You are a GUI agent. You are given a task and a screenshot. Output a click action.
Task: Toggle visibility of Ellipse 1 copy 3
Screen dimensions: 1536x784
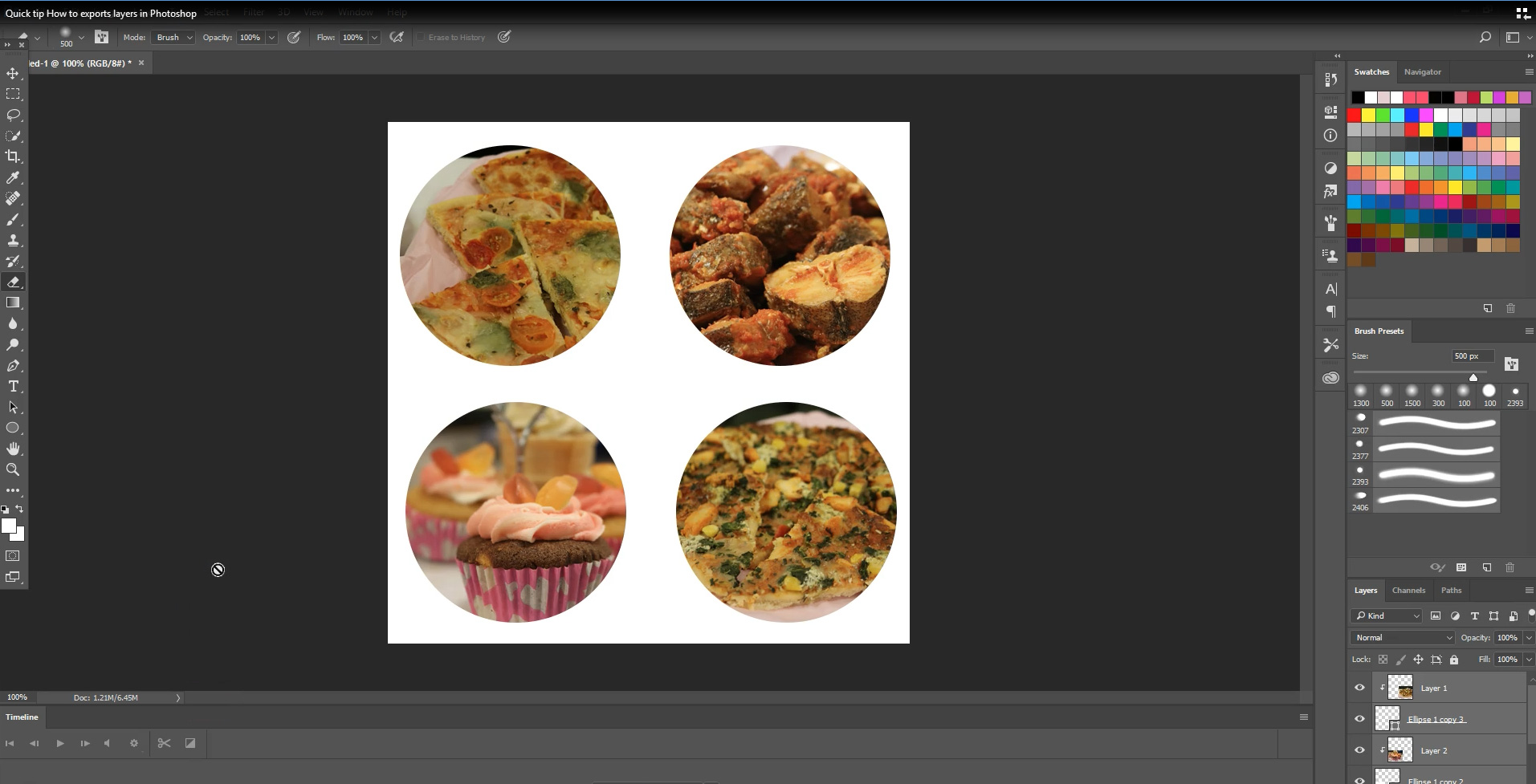click(1359, 718)
